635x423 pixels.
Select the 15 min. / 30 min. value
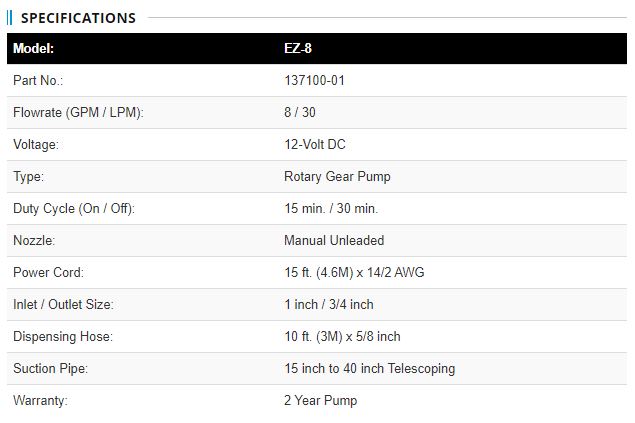pos(331,208)
